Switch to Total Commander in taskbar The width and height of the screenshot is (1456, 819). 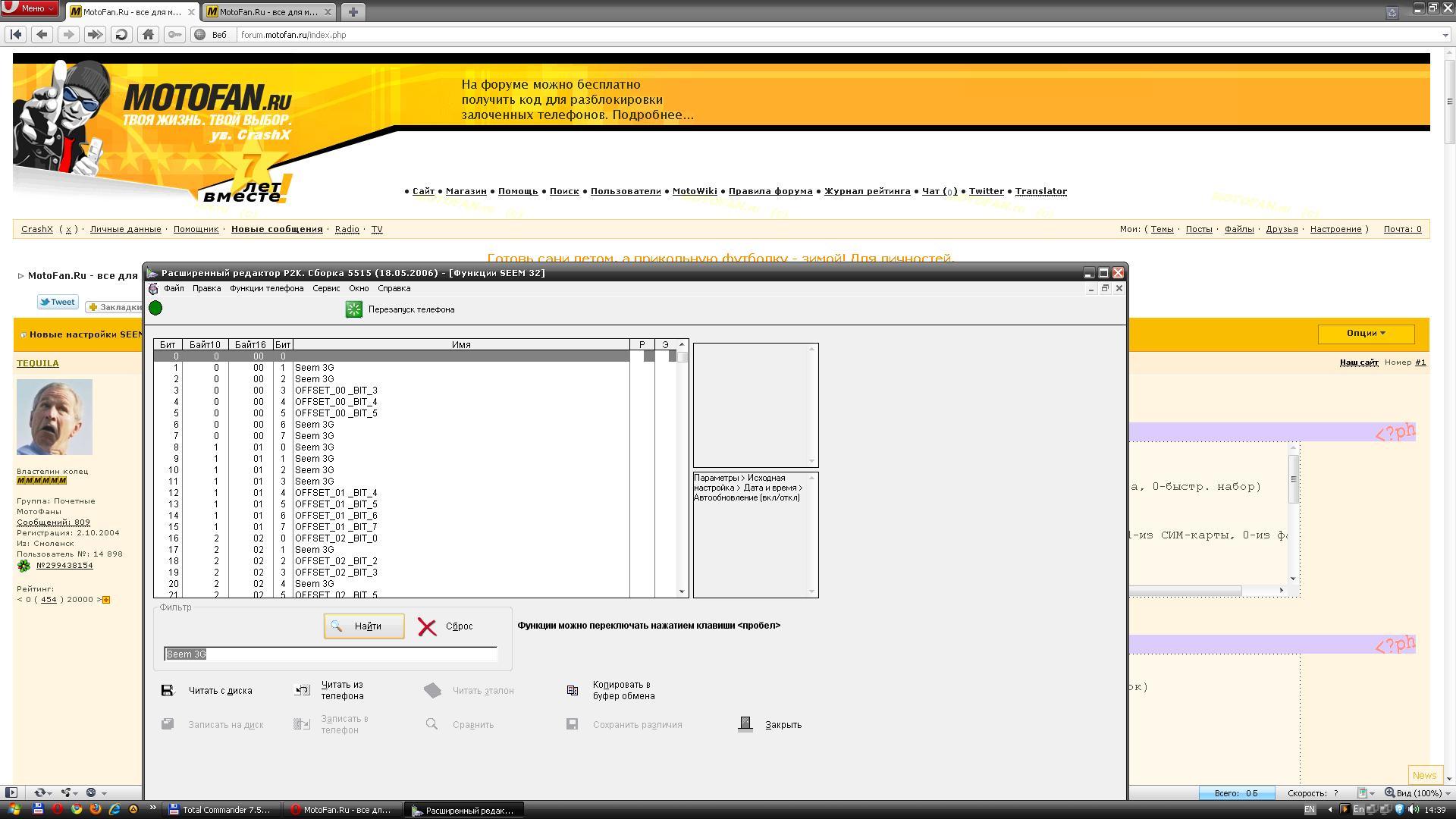pyautogui.click(x=221, y=810)
